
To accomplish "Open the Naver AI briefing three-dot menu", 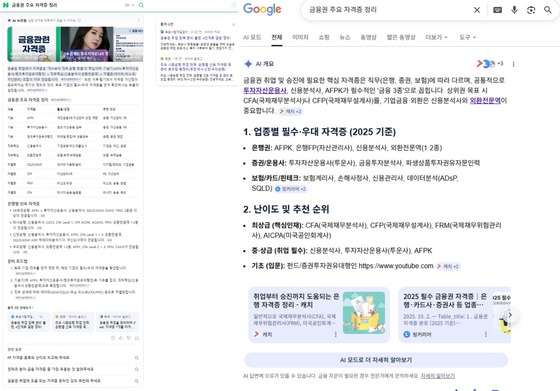I will click(139, 20).
